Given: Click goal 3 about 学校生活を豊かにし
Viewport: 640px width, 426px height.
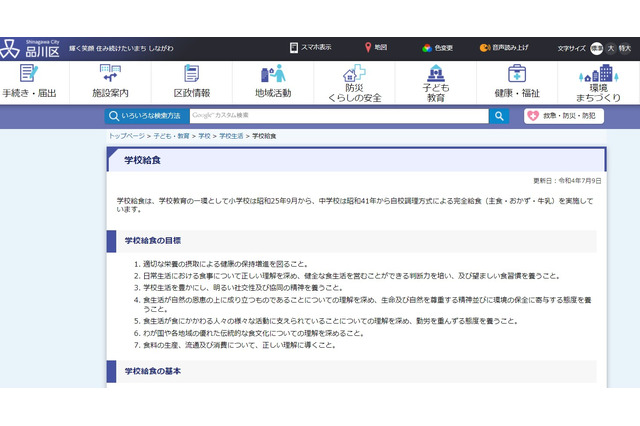Looking at the screenshot, I should click(x=243, y=288).
